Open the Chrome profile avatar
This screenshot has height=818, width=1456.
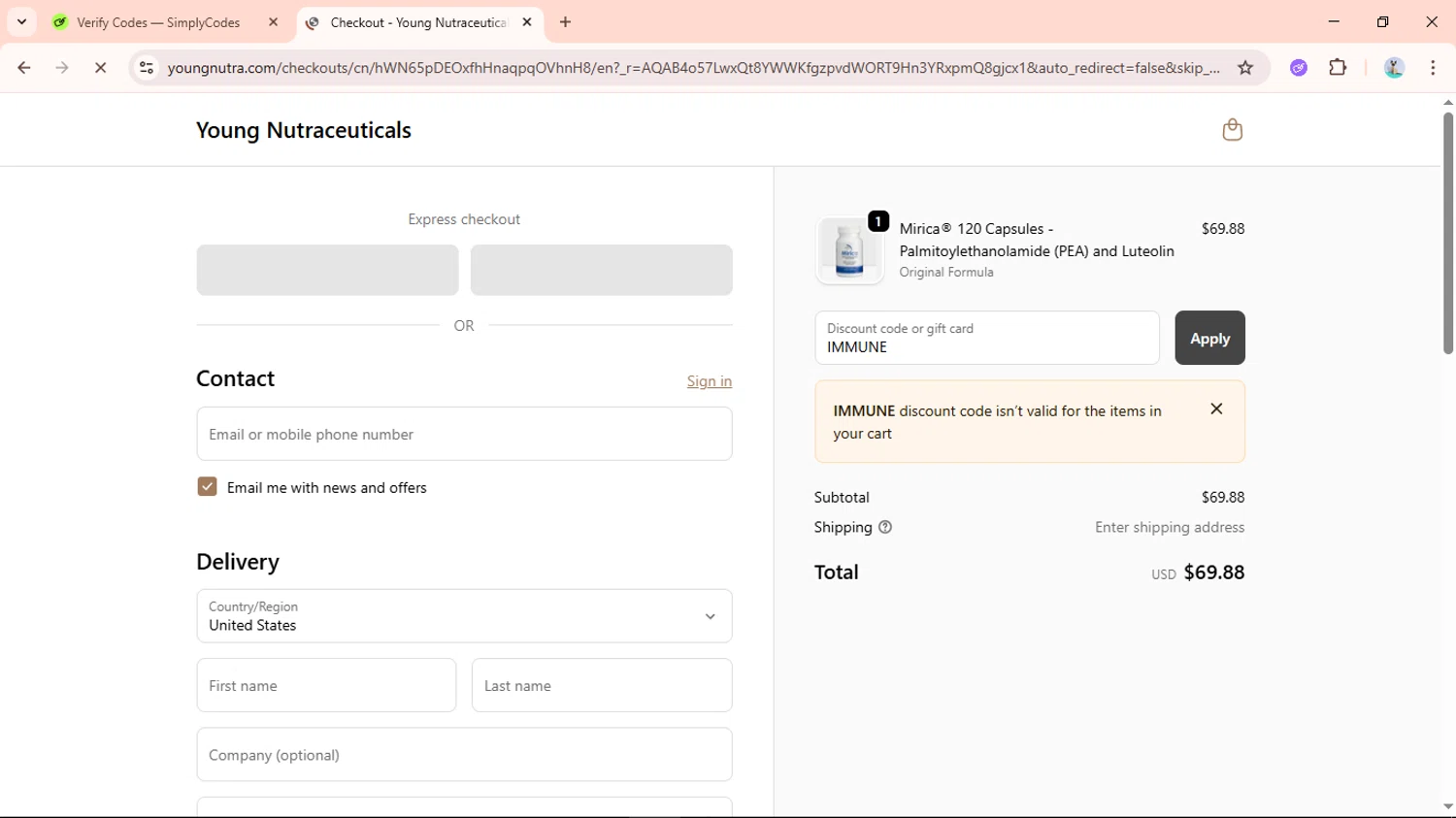(1394, 68)
